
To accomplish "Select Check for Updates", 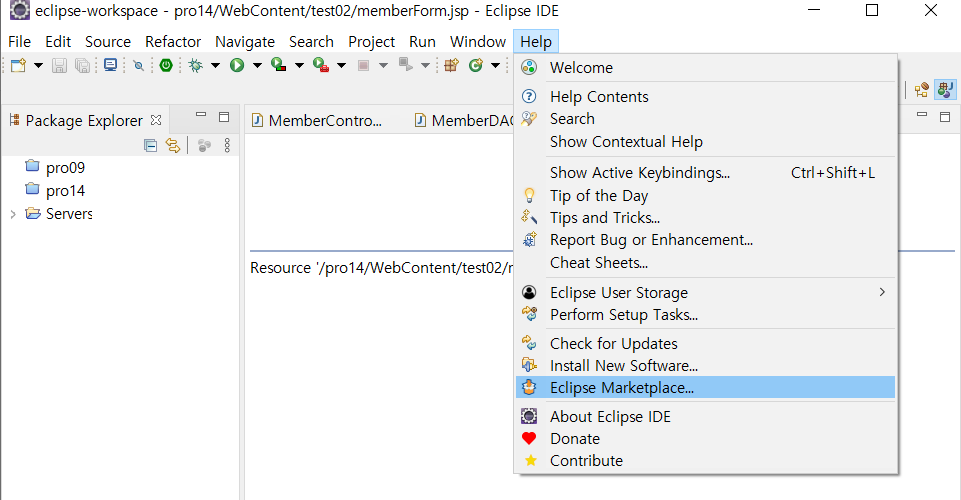I will click(705, 343).
